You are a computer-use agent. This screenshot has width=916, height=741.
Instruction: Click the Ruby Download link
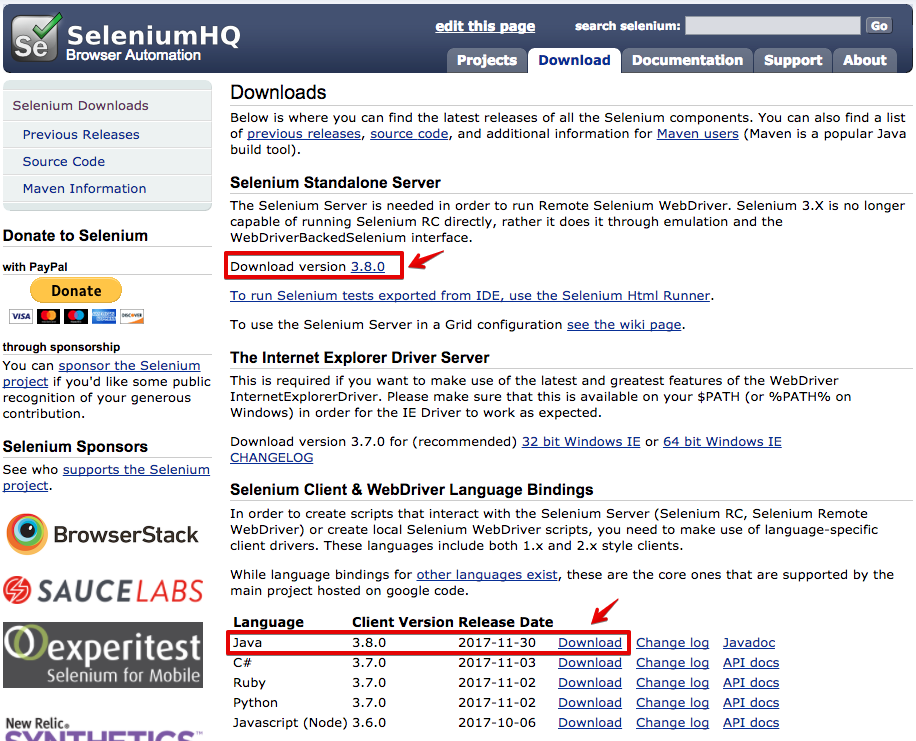point(589,683)
